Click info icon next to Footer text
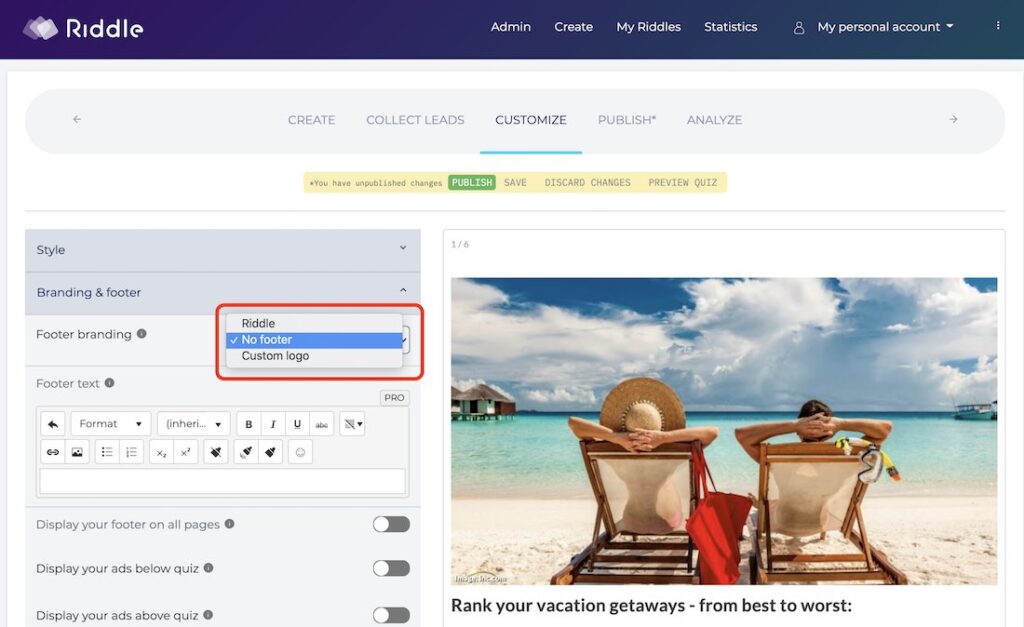The image size is (1024, 627). coord(110,383)
